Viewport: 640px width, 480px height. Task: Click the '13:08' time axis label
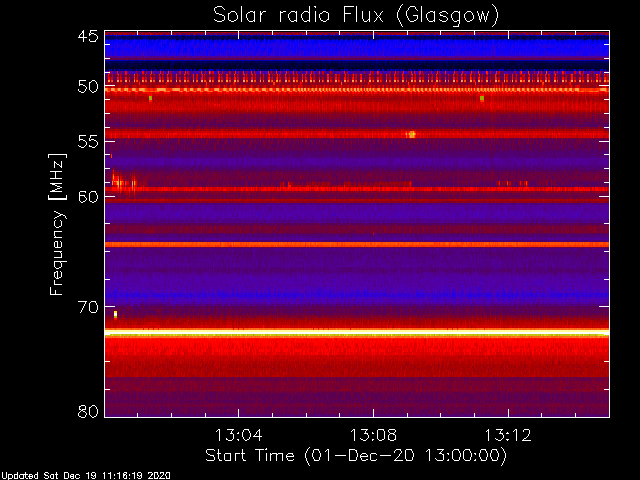click(x=373, y=435)
